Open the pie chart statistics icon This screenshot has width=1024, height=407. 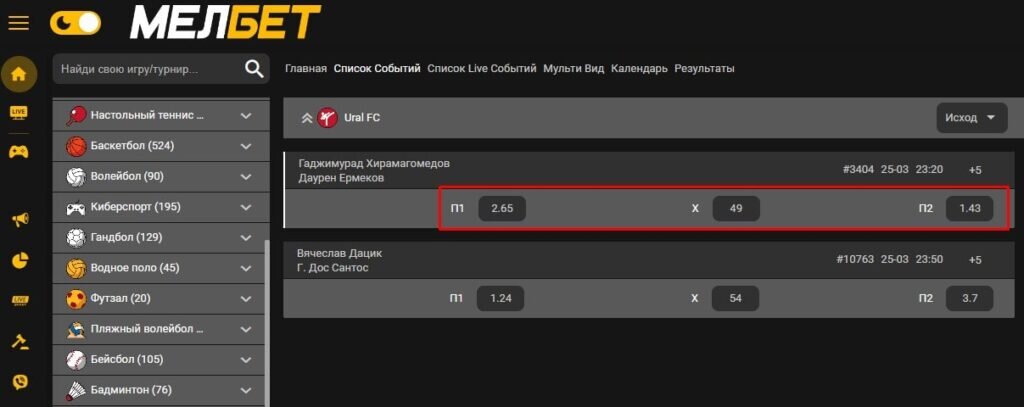pos(20,261)
